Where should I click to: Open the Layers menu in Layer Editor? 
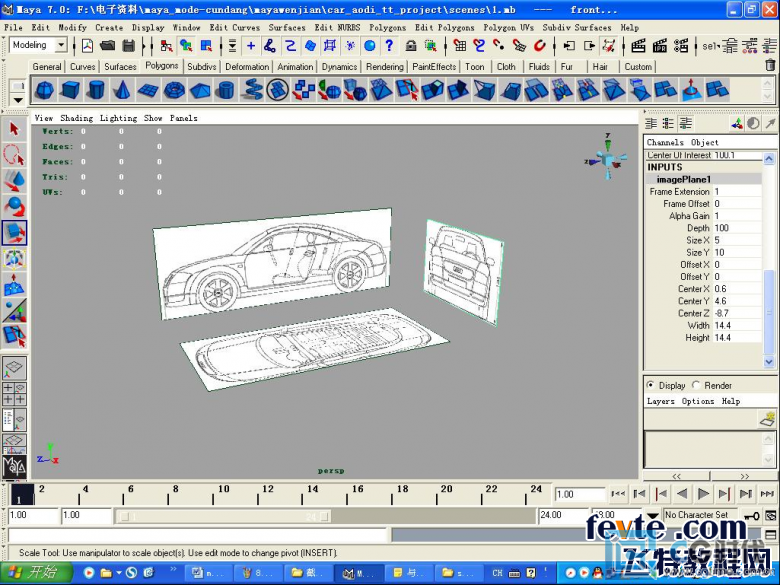[x=661, y=401]
